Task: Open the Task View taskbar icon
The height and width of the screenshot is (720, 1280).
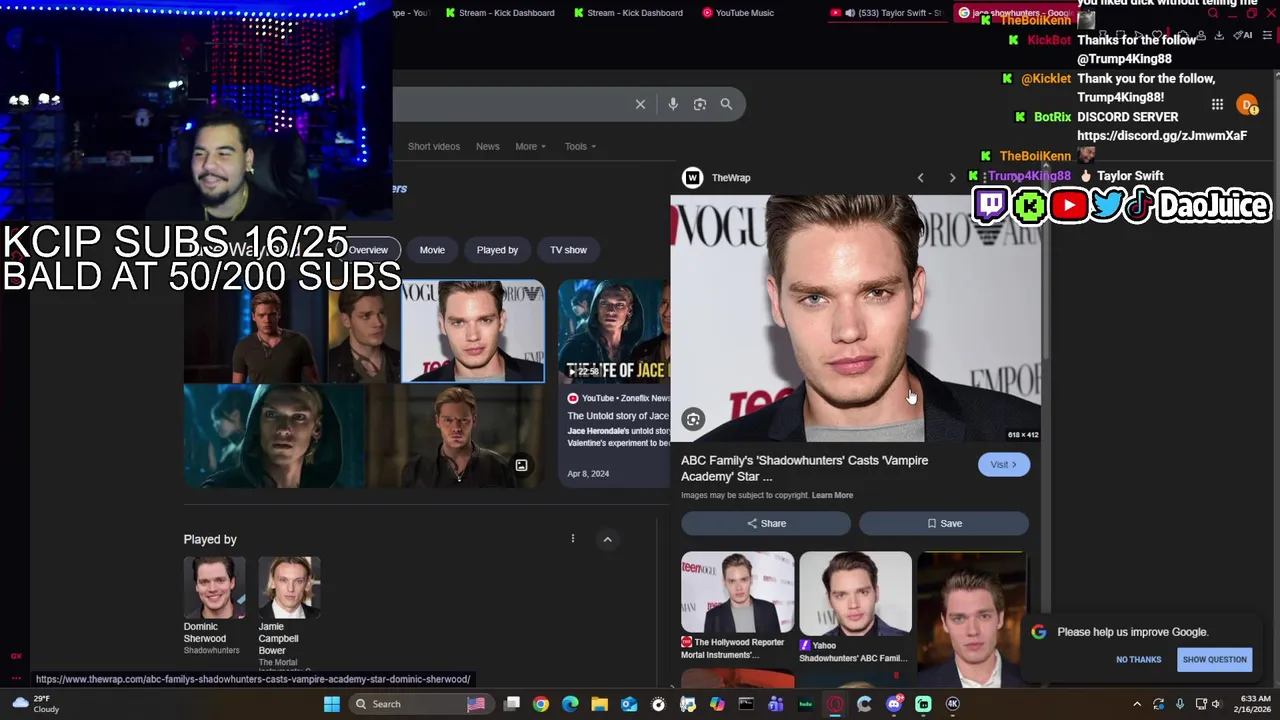Action: pos(512,704)
